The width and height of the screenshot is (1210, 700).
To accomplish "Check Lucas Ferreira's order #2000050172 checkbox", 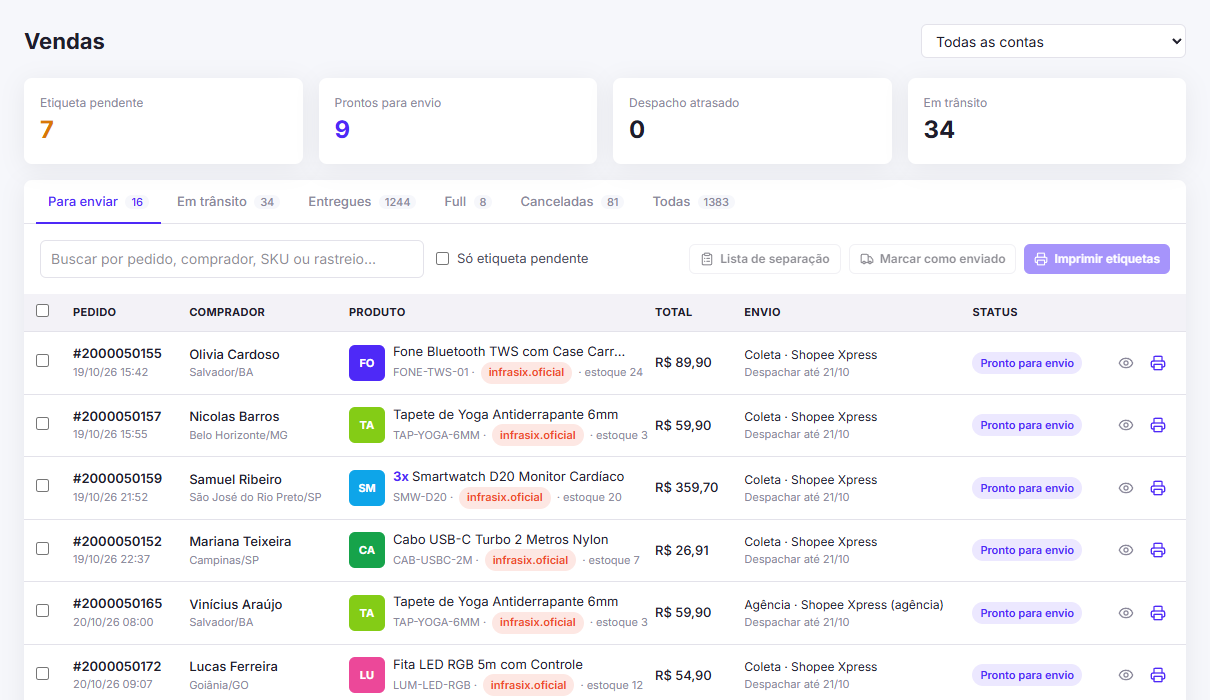I will (x=42, y=673).
